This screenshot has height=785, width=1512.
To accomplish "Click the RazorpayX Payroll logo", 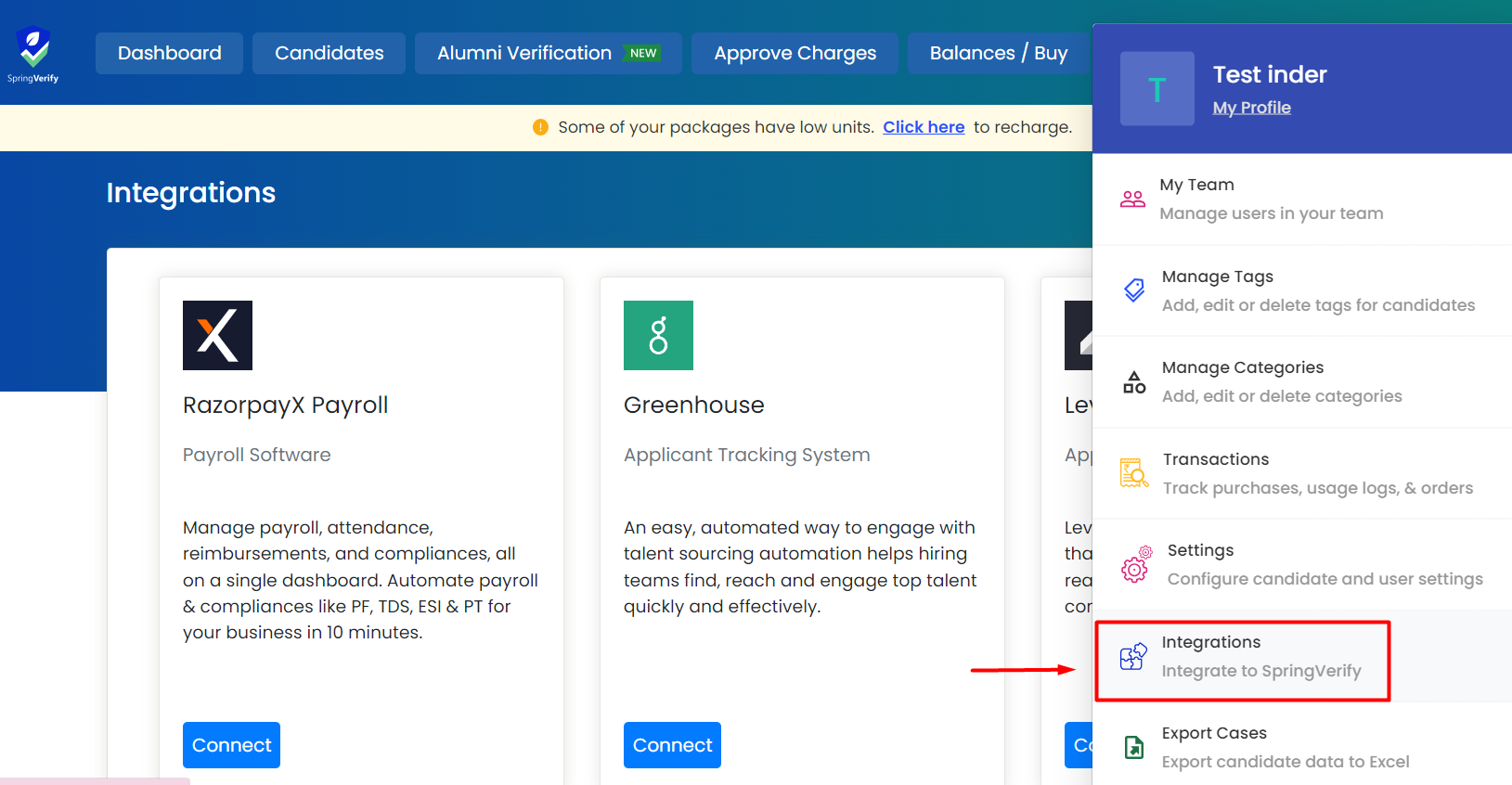I will tap(217, 335).
